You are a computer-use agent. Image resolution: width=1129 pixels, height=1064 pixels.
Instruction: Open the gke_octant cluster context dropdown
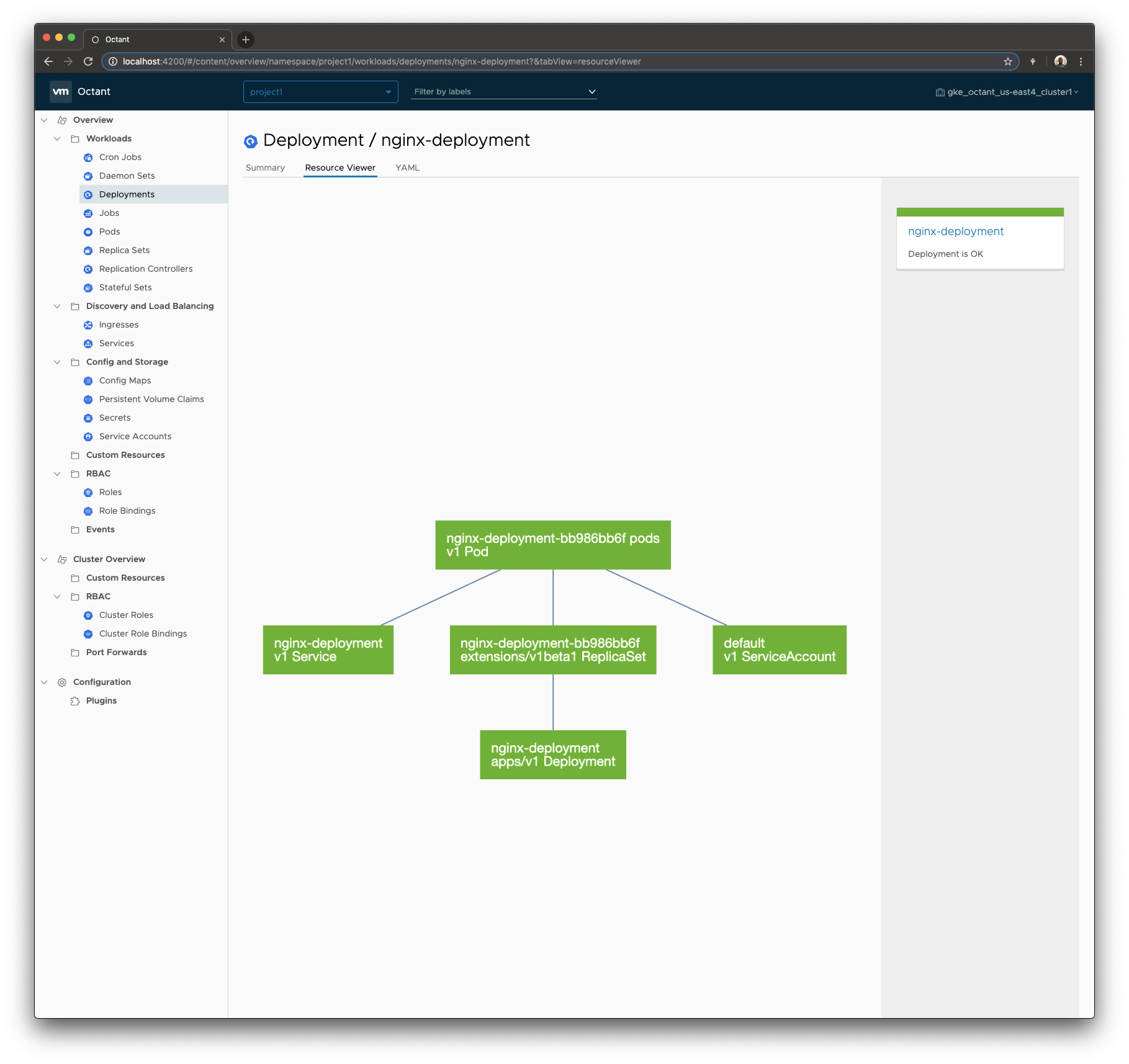point(1007,92)
